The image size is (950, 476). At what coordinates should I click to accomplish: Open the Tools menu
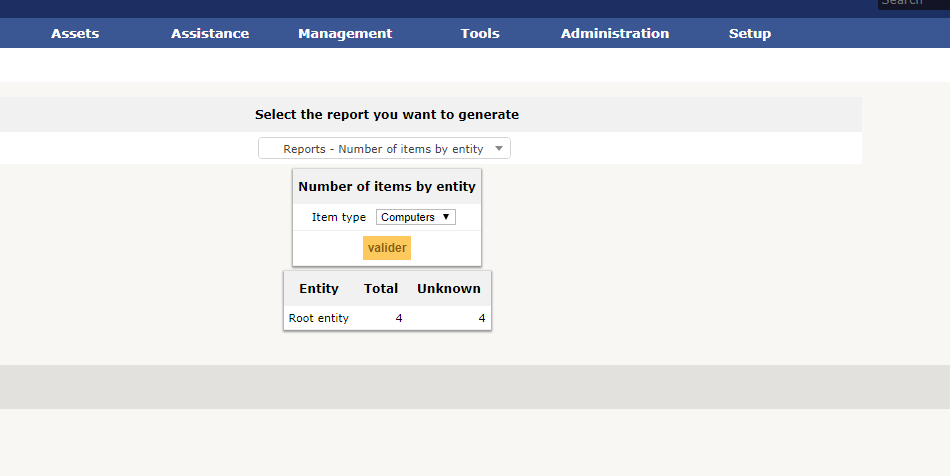pos(480,33)
